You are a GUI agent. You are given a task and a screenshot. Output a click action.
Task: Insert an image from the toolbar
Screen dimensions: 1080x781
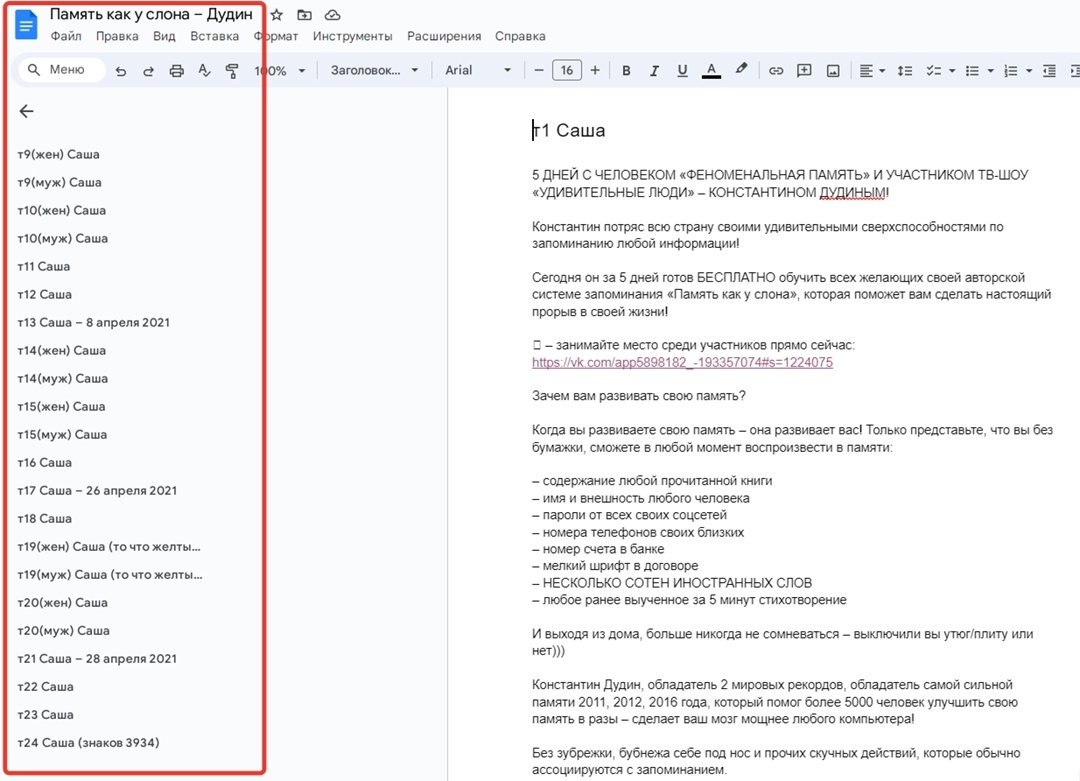pos(833,70)
